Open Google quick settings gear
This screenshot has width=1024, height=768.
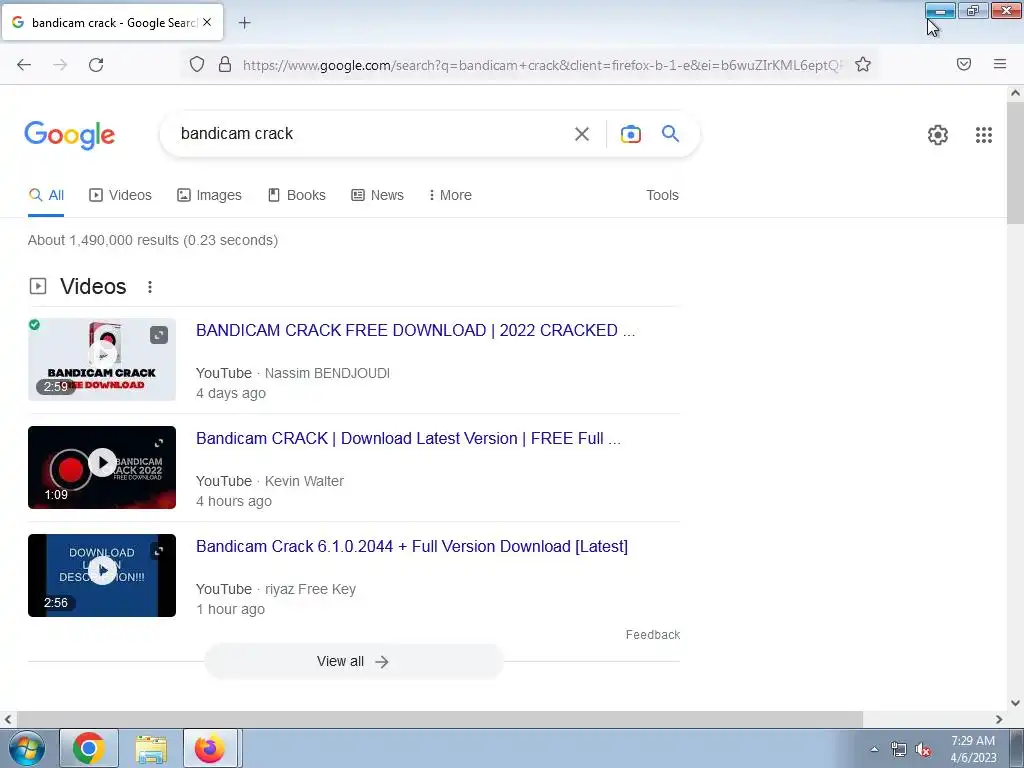(938, 135)
